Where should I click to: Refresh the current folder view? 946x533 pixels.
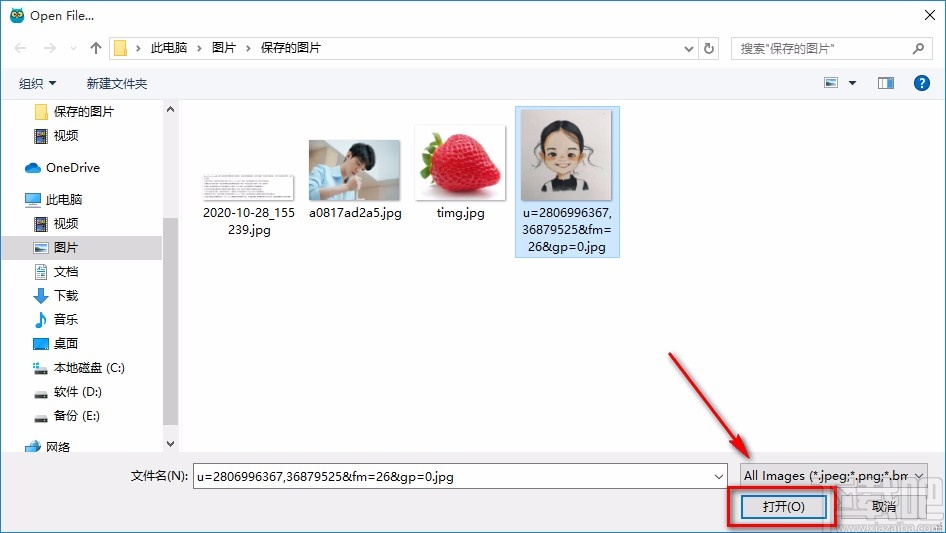click(709, 48)
